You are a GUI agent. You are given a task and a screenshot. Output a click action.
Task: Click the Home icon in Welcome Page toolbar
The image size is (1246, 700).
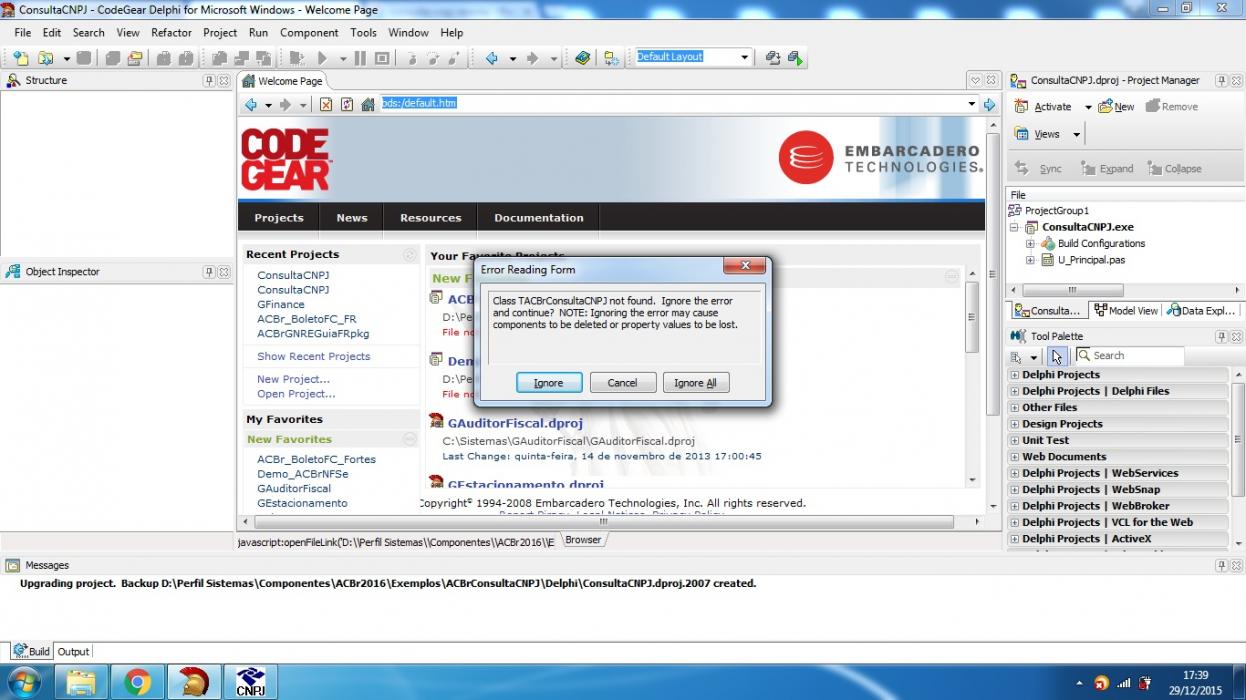(x=368, y=104)
